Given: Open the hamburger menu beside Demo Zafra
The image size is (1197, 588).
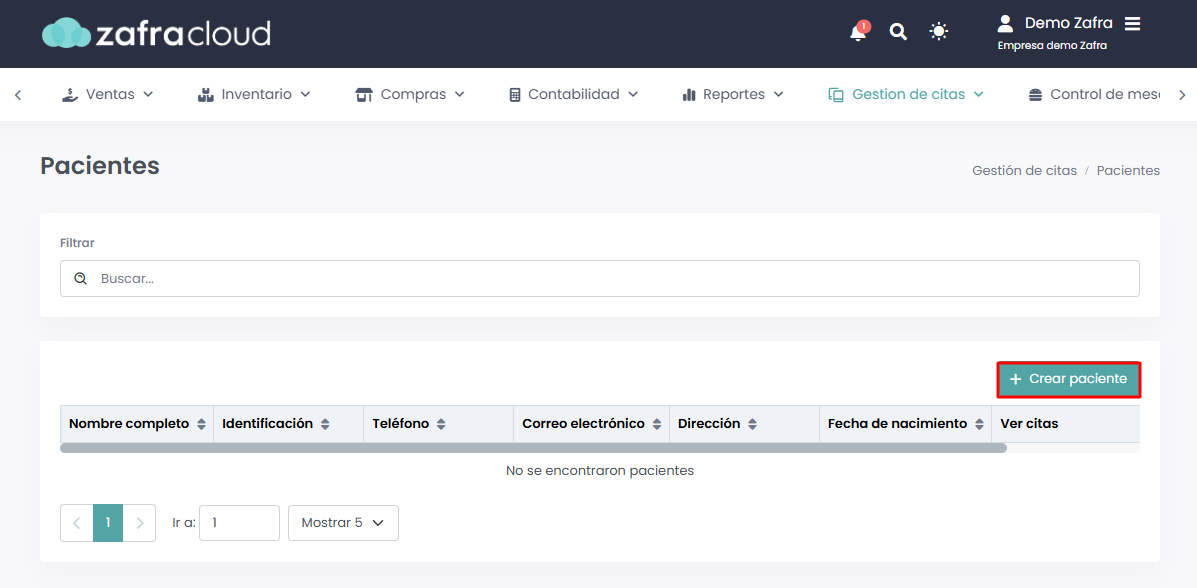Looking at the screenshot, I should [x=1132, y=24].
